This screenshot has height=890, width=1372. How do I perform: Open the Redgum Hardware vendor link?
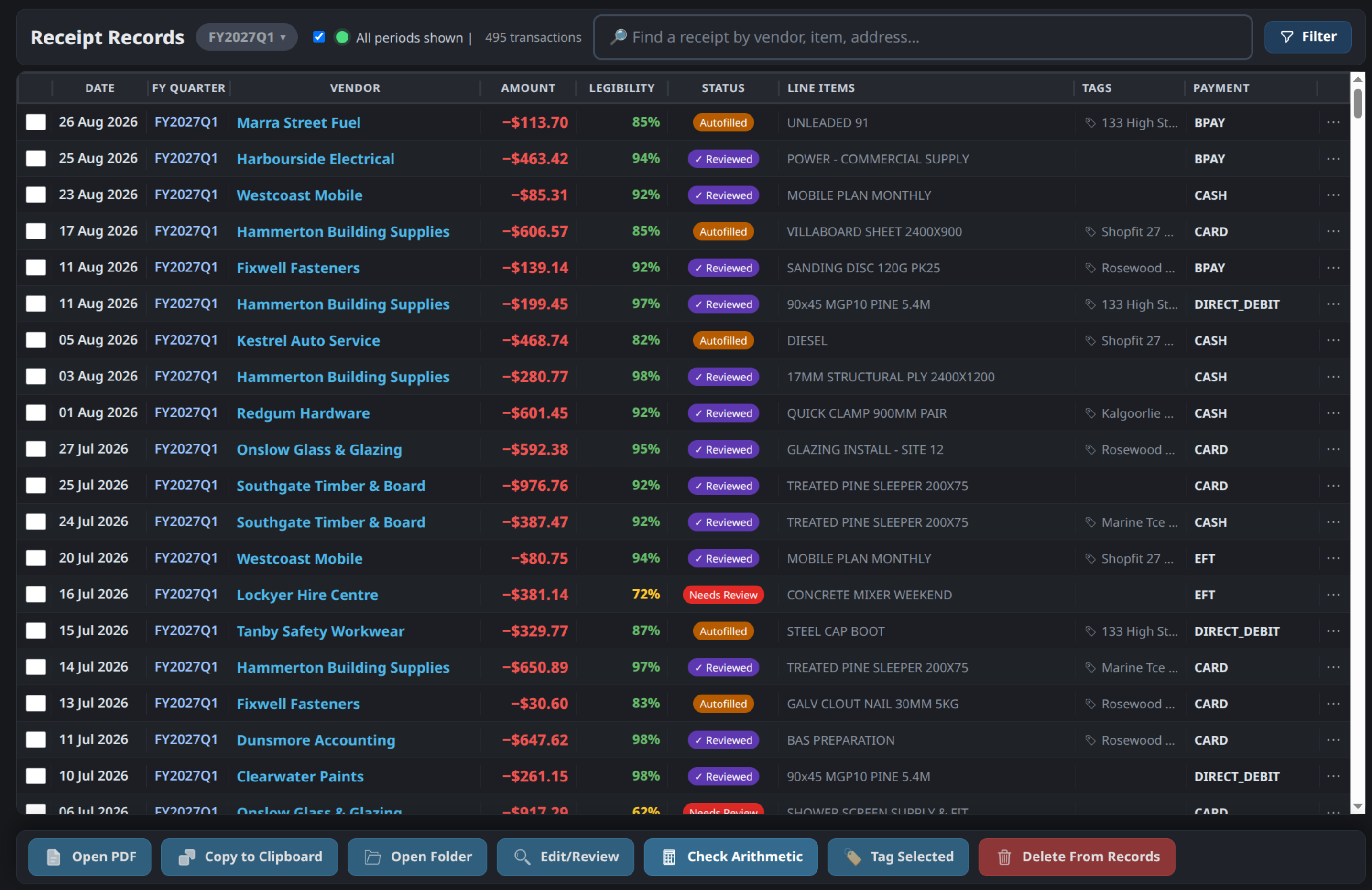[x=303, y=412]
